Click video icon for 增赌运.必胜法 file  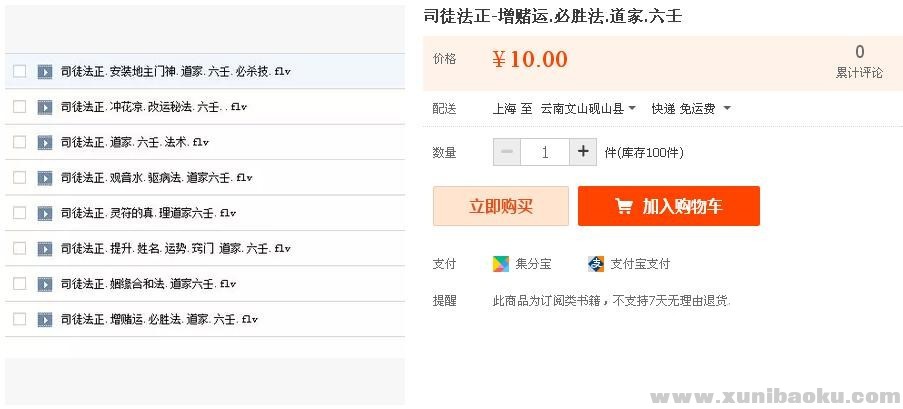45,319
